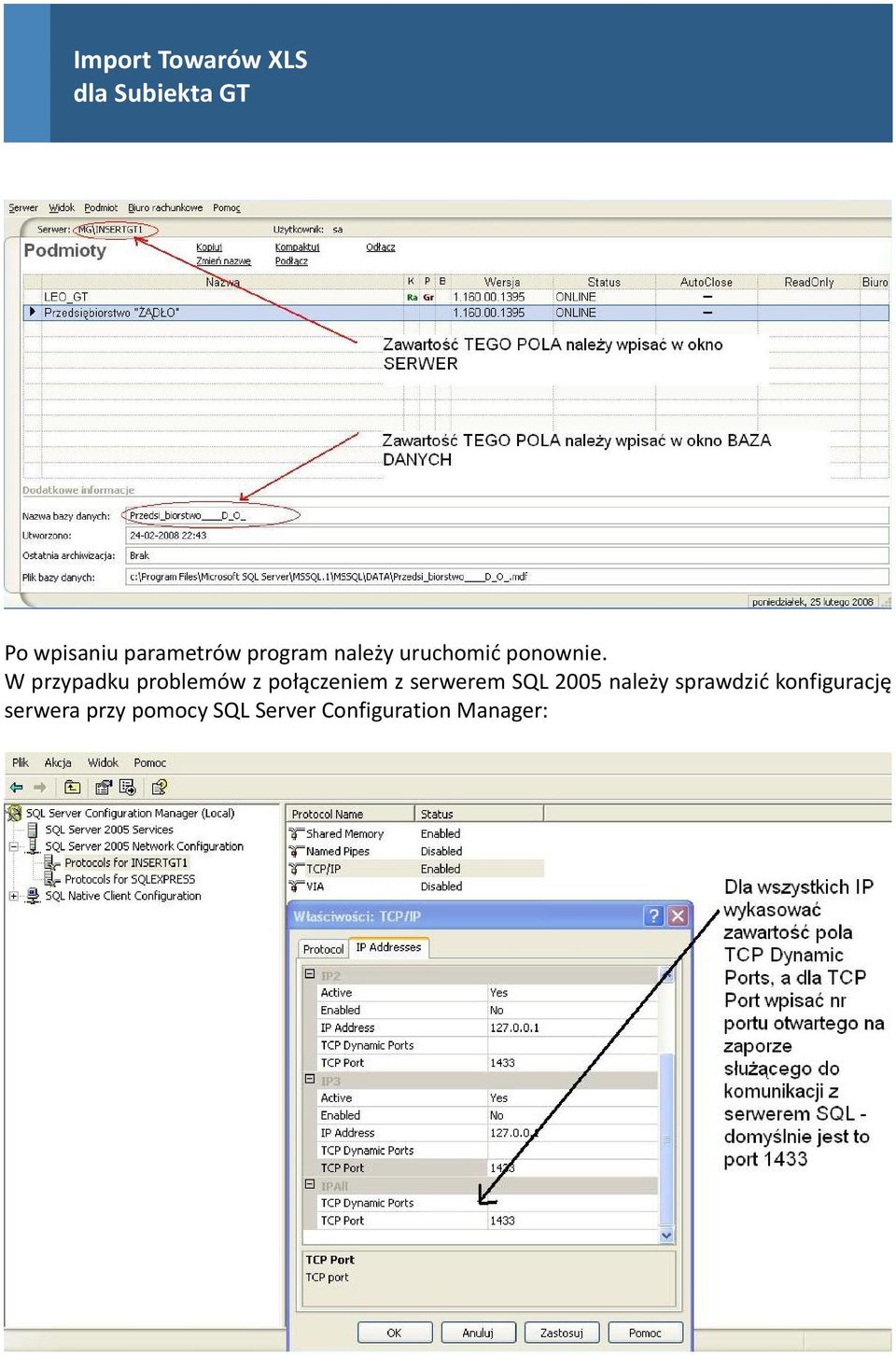Click the Ra indicator in LEO_GT row

[412, 298]
